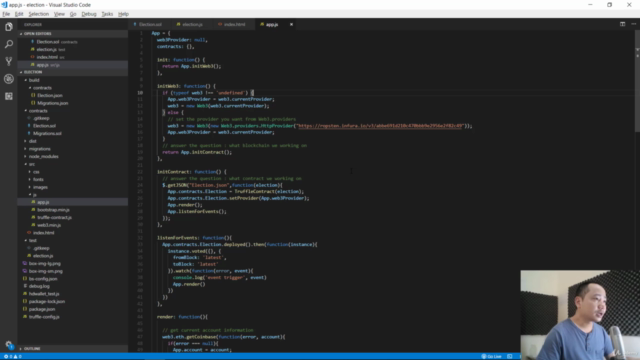Expand the images folder
Image resolution: width=640 pixels, height=360 pixels.
pos(73,187)
